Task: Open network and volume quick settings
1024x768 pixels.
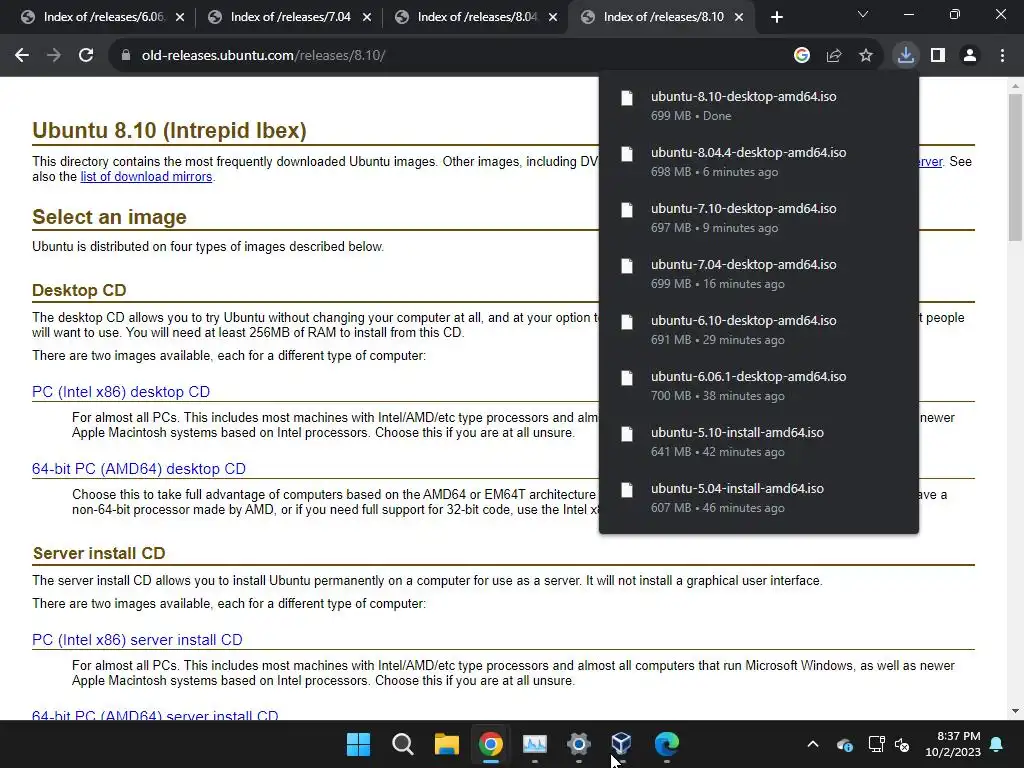Action: tap(889, 744)
